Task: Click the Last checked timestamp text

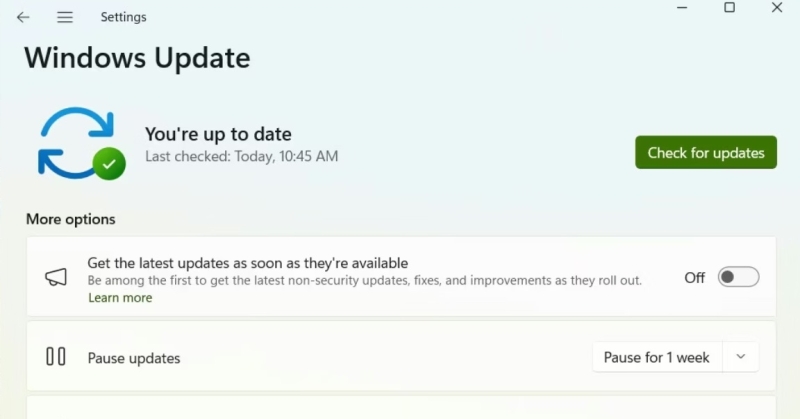Action: point(241,156)
